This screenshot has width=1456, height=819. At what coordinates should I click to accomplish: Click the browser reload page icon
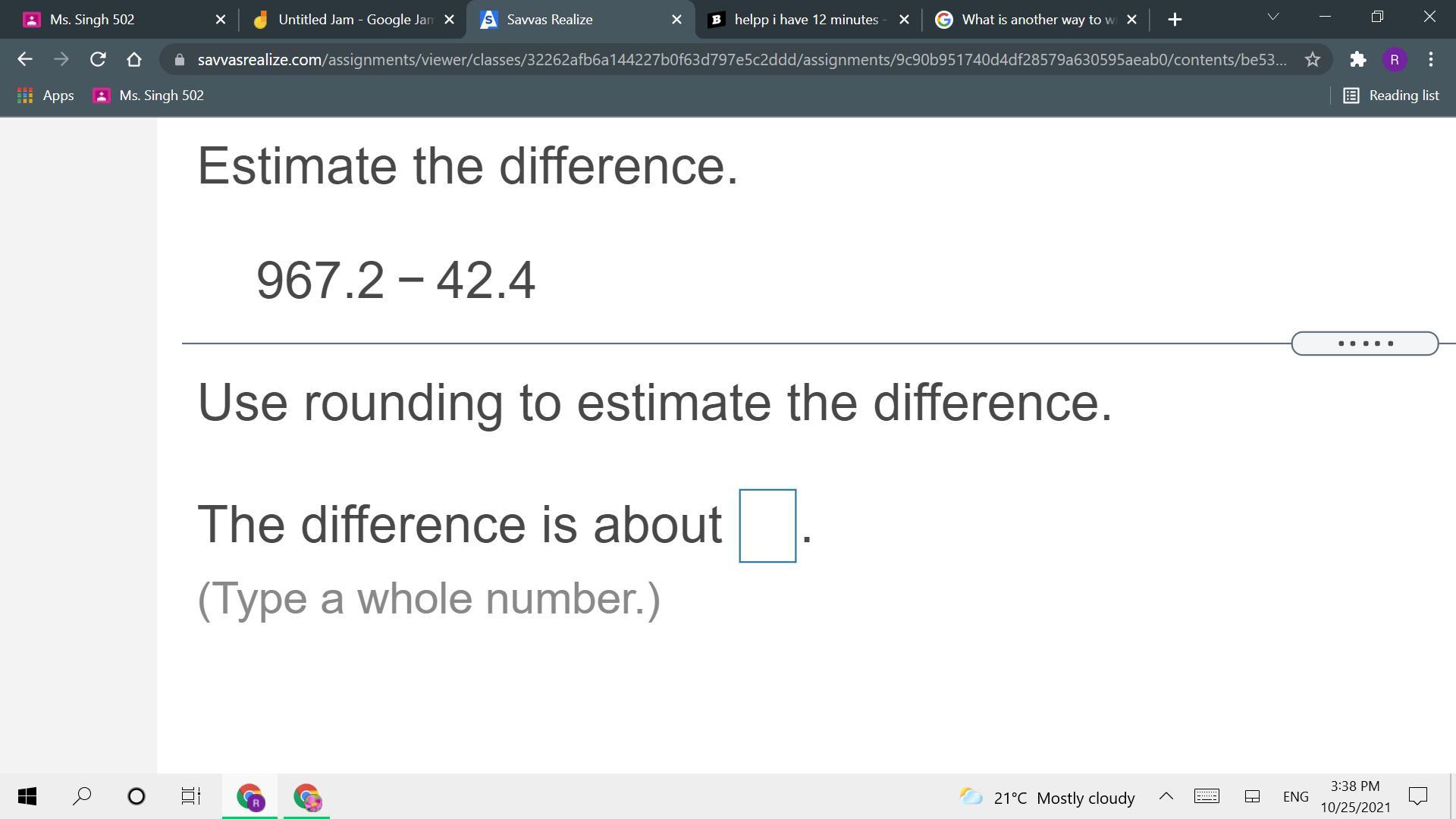pyautogui.click(x=98, y=59)
